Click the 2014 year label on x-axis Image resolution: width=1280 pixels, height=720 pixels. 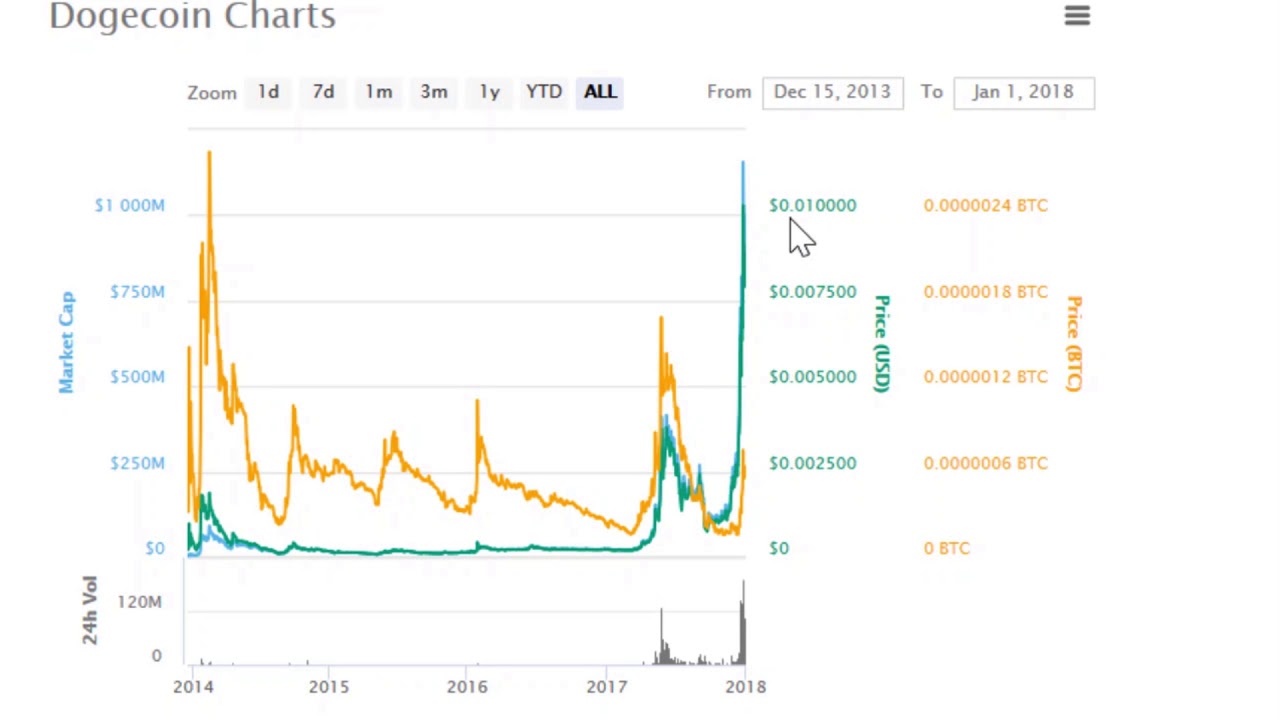click(193, 686)
